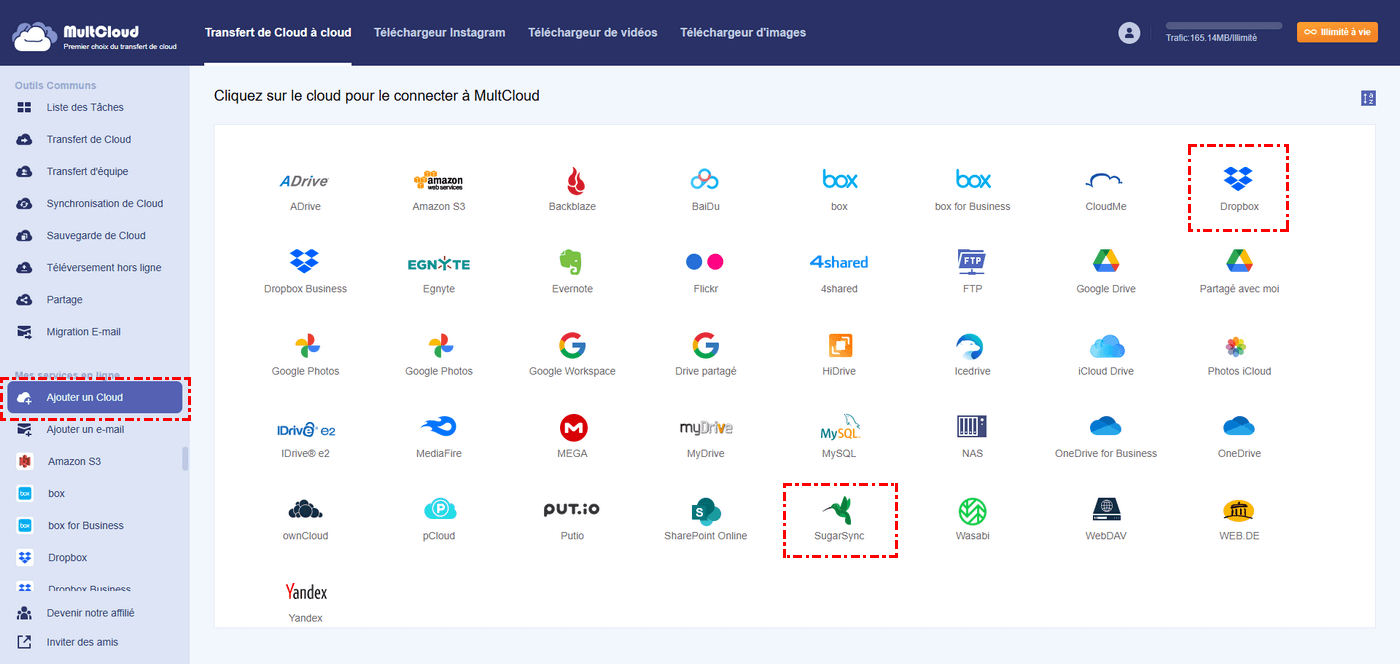1400x664 pixels.
Task: Select the Egnyte cloud icon
Action: click(x=438, y=263)
